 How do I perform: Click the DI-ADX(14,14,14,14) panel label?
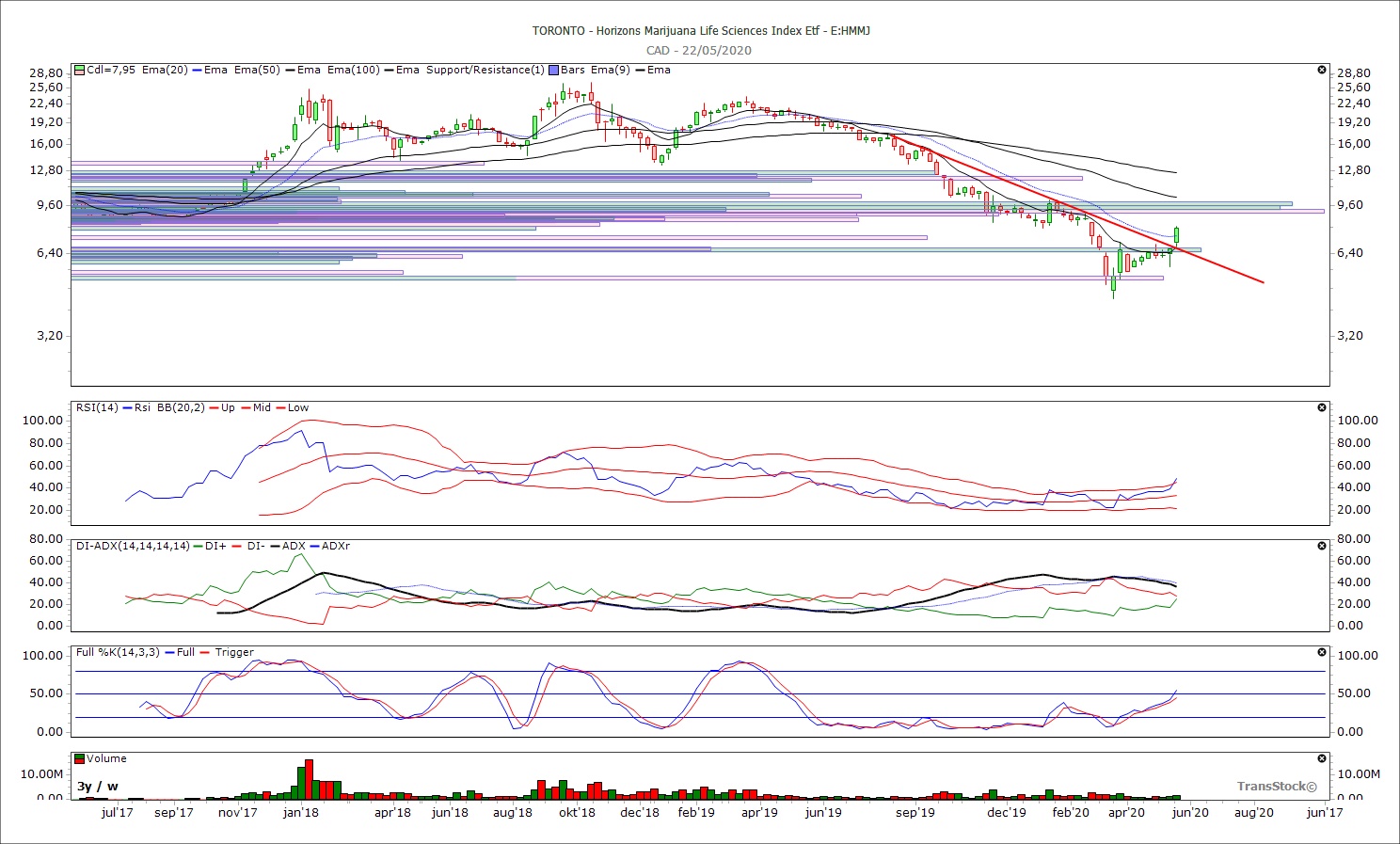(133, 546)
